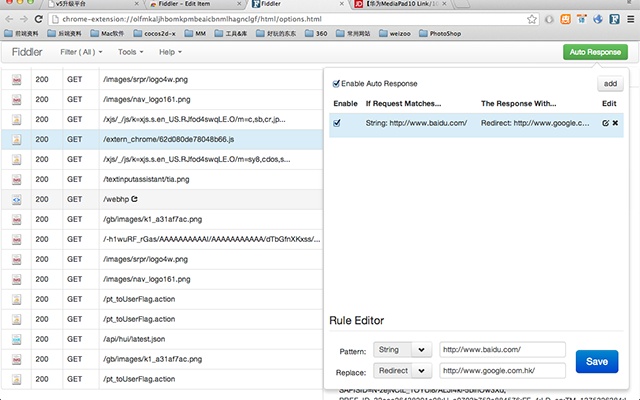640x400 pixels.
Task: Open the weizoo bookmark folder
Action: (x=395, y=33)
